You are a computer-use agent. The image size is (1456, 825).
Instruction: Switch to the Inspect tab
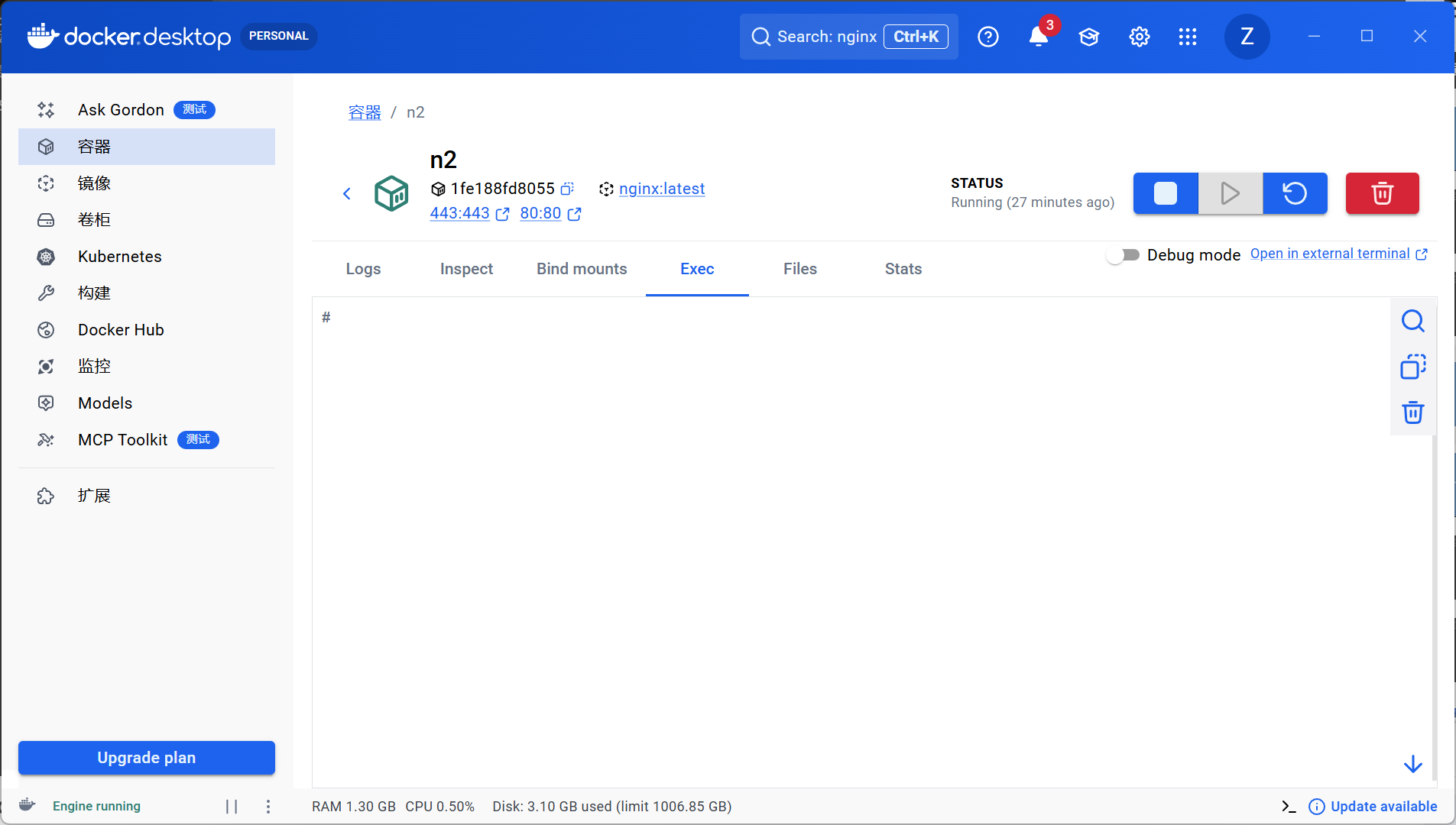tap(466, 269)
